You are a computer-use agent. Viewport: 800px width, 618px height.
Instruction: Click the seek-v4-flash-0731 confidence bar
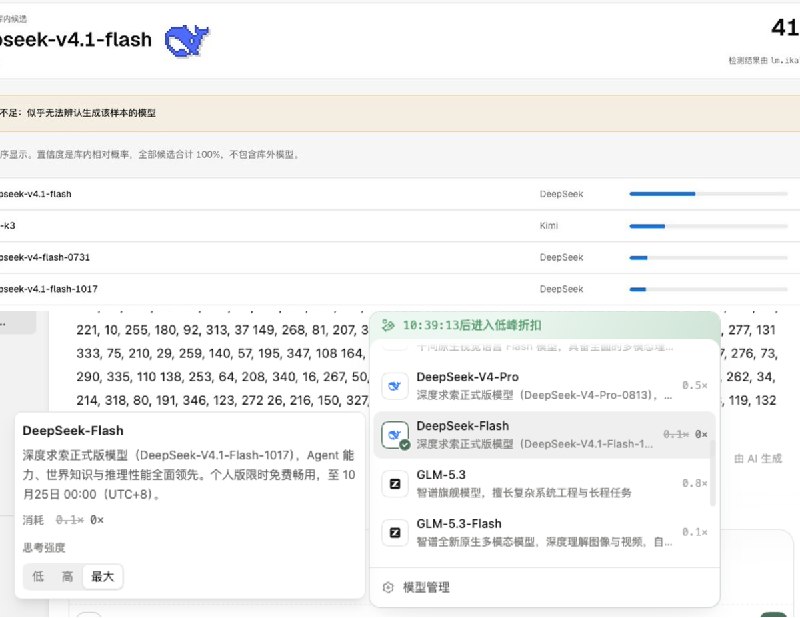(x=708, y=258)
